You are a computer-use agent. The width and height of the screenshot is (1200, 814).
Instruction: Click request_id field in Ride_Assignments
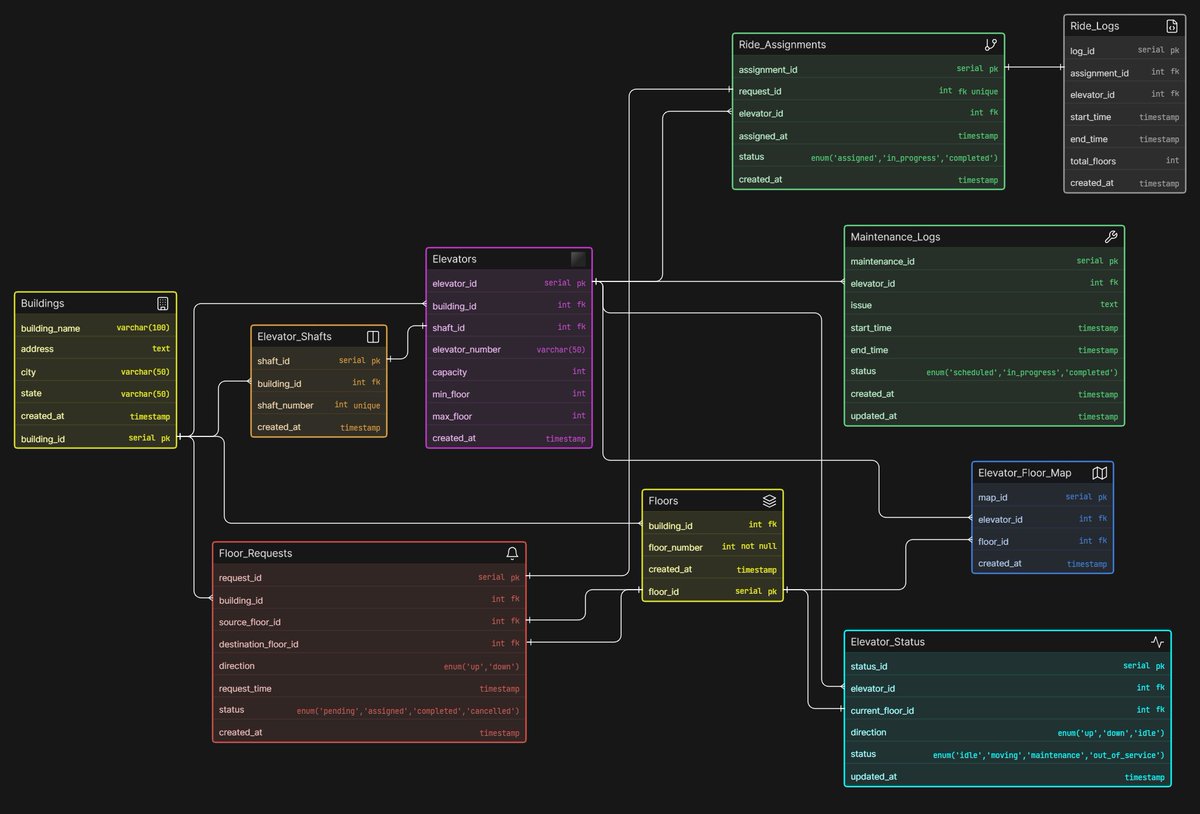pos(868,92)
